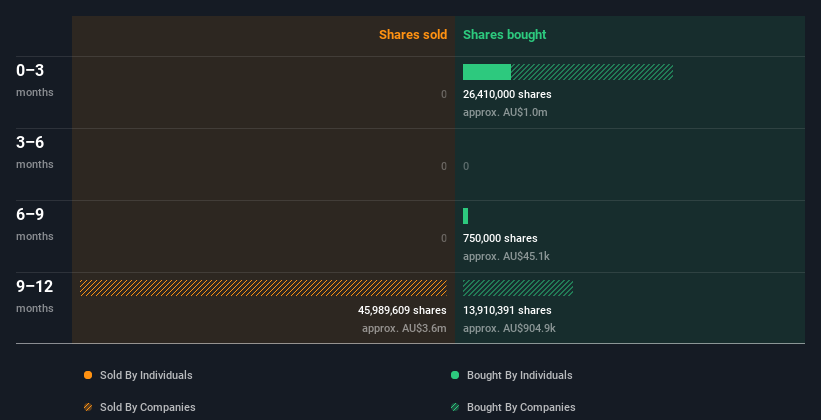
Task: Click the 9–12 months row label
Action: [35, 296]
